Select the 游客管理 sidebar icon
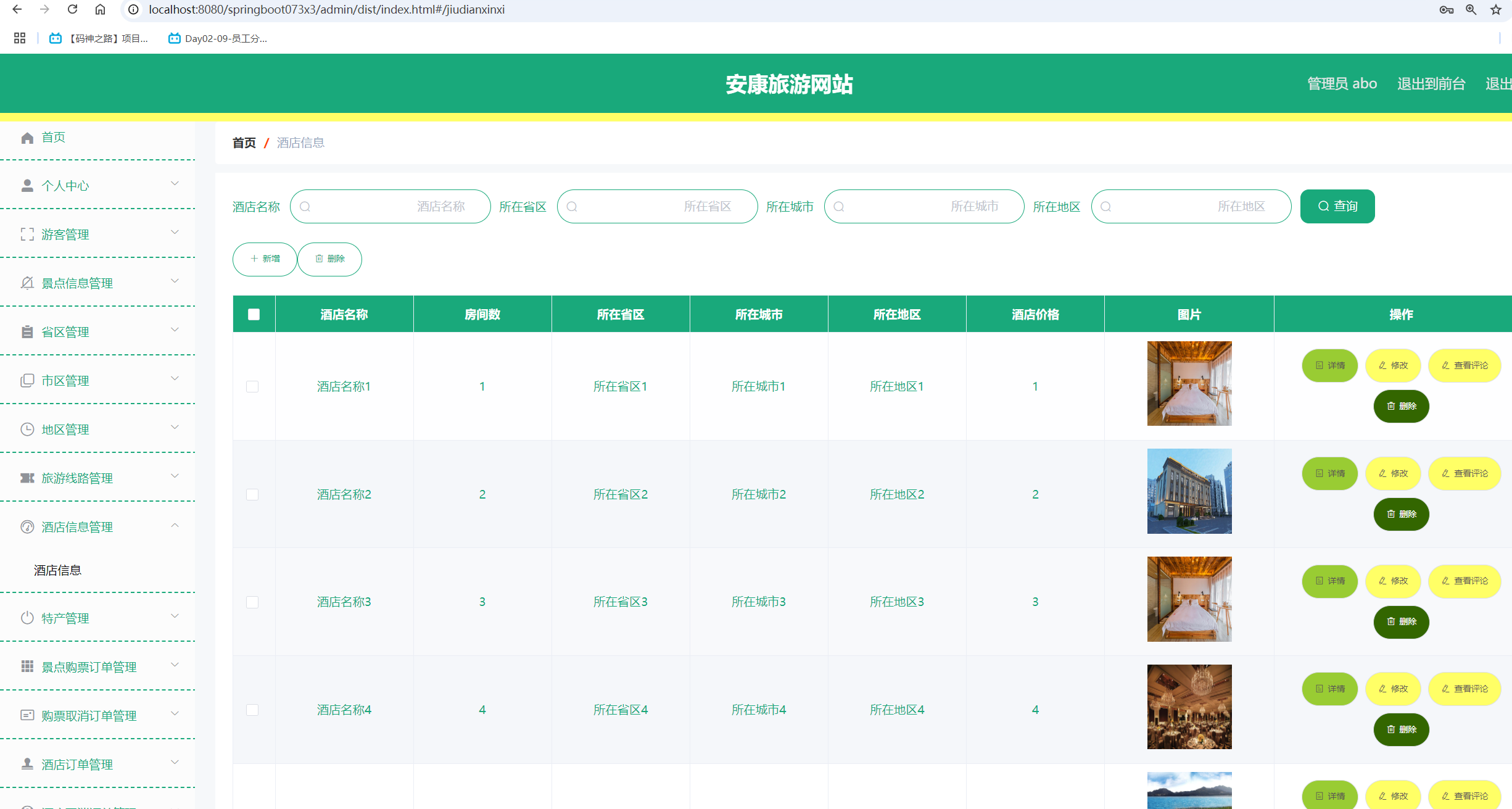The height and width of the screenshot is (809, 1512). pos(27,234)
